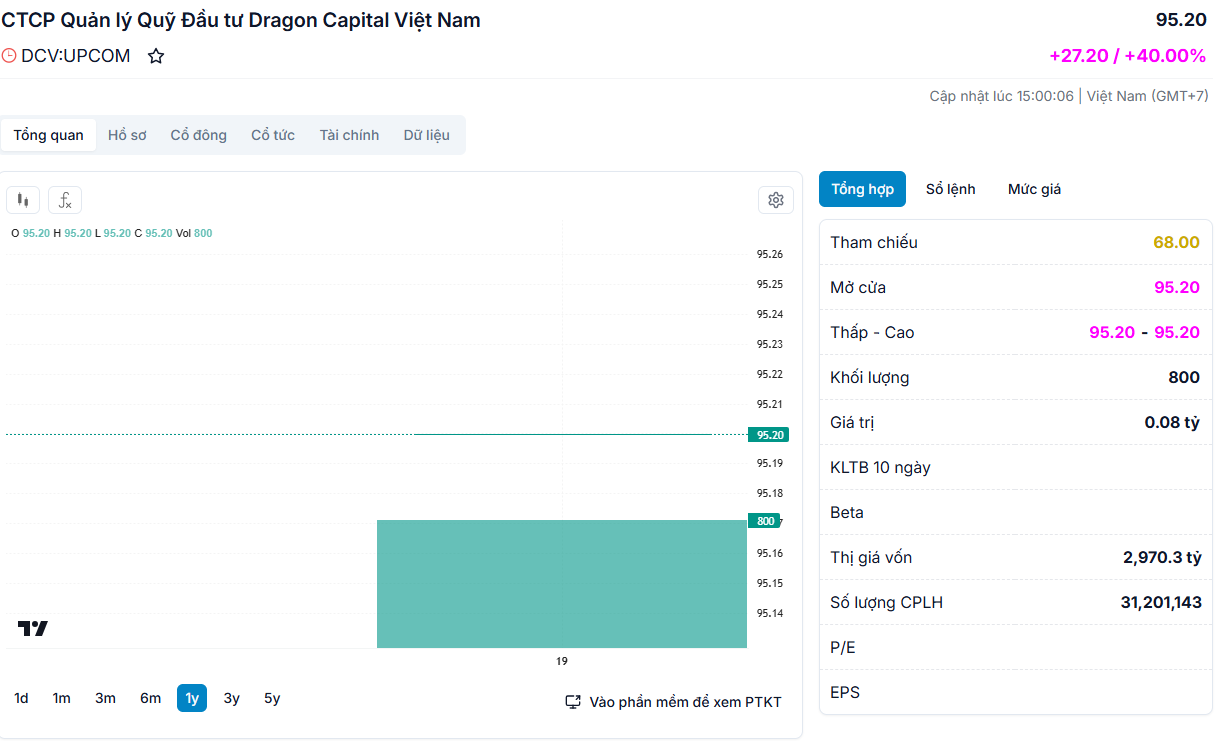This screenshot has width=1231, height=741.
Task: Open the candlestick chart type selector
Action: click(x=23, y=200)
